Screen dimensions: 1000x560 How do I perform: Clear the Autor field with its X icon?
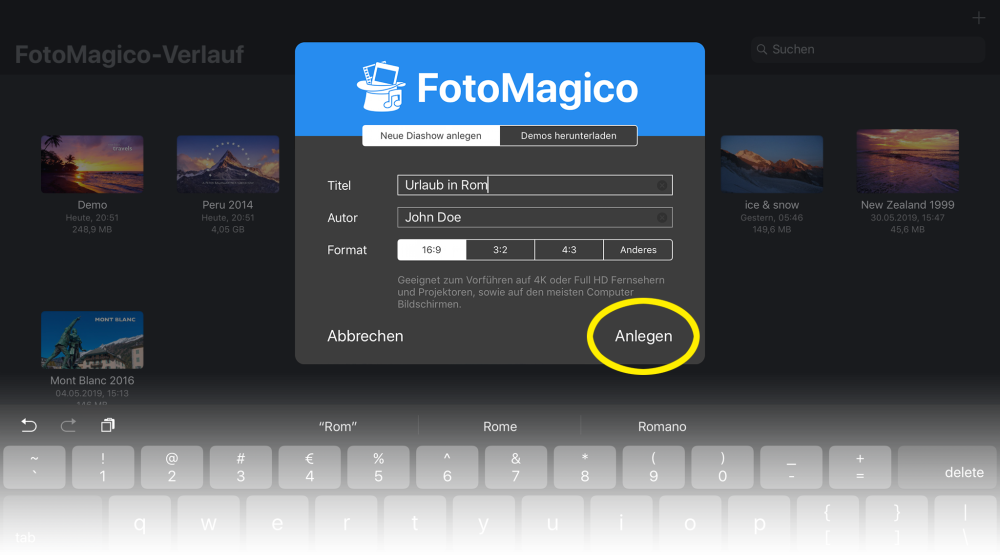coord(662,217)
